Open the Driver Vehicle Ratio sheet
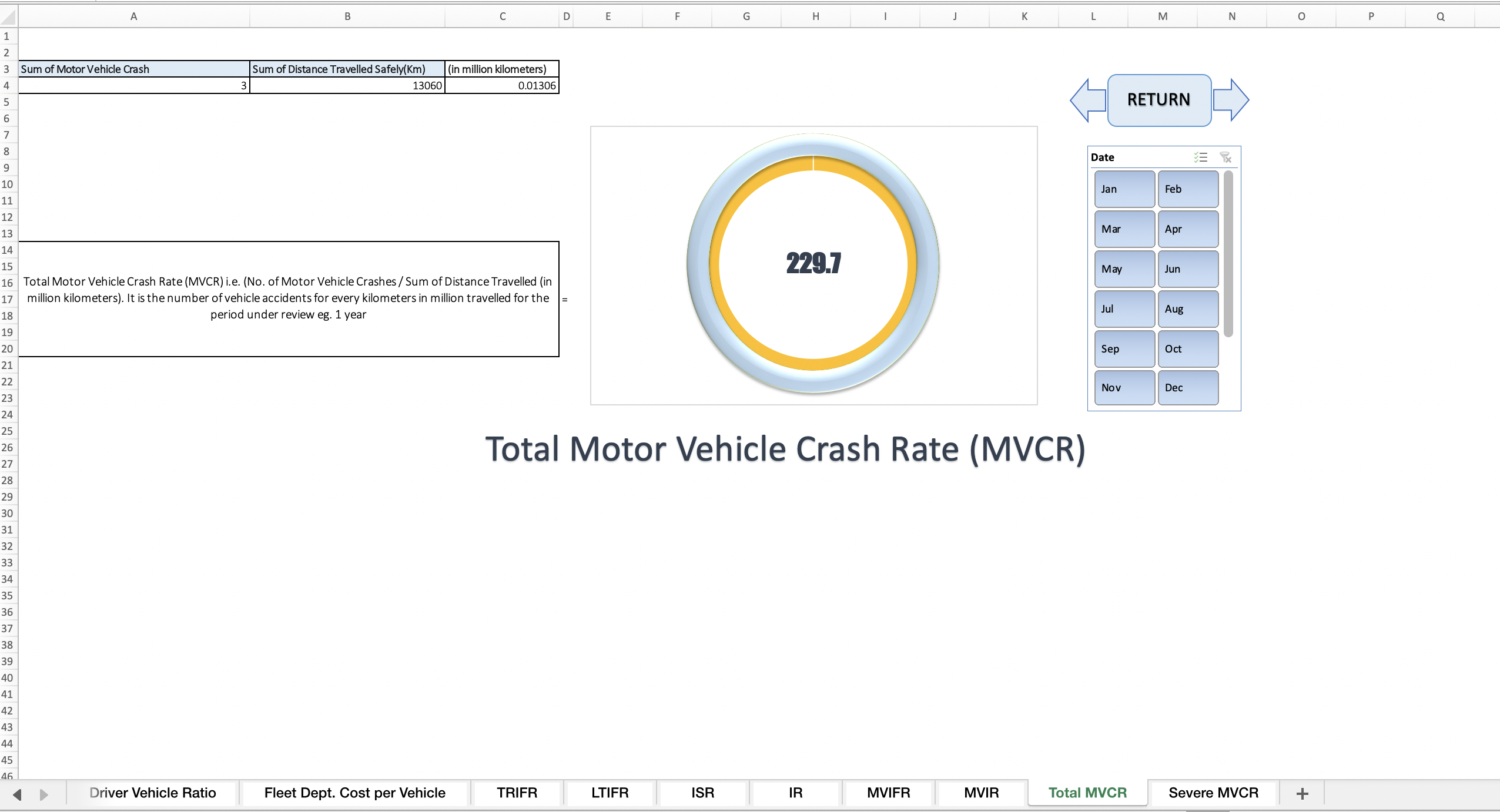This screenshot has height=812, width=1500. pos(153,793)
